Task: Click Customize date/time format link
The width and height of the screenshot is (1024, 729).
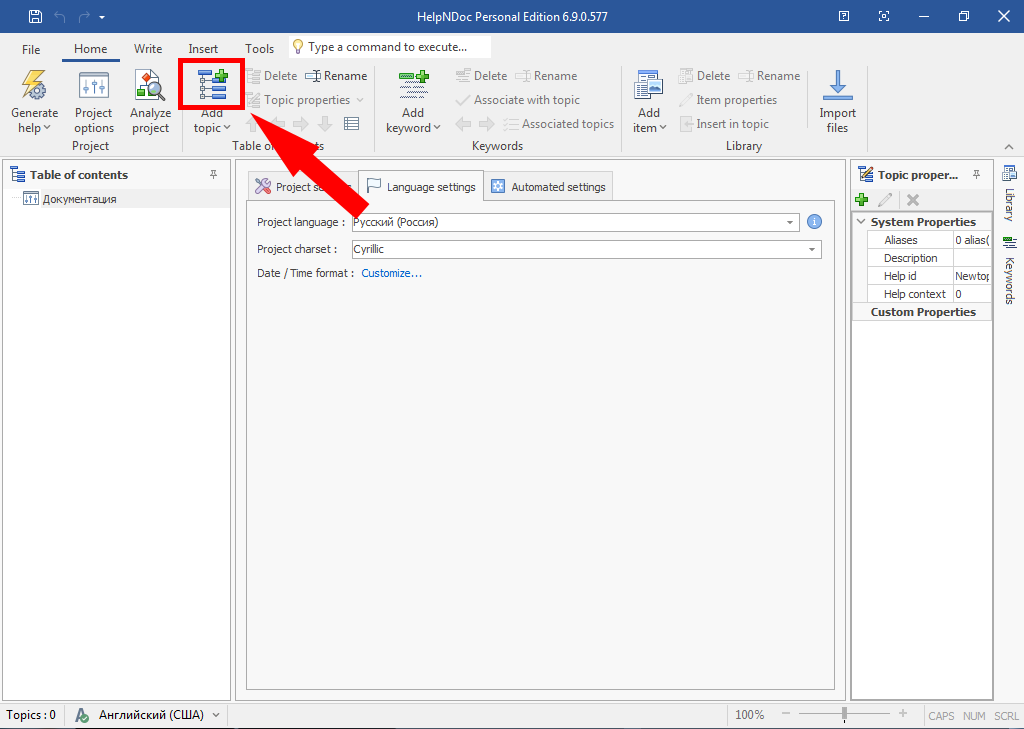Action: coord(392,273)
